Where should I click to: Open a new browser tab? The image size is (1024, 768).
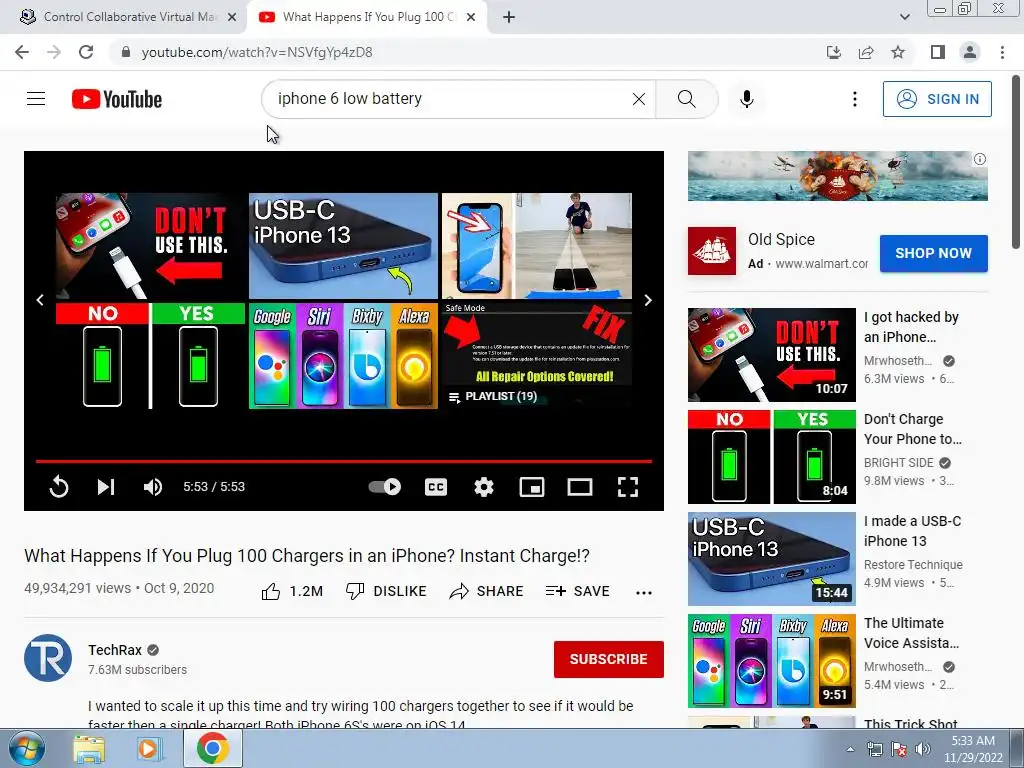[x=509, y=18]
